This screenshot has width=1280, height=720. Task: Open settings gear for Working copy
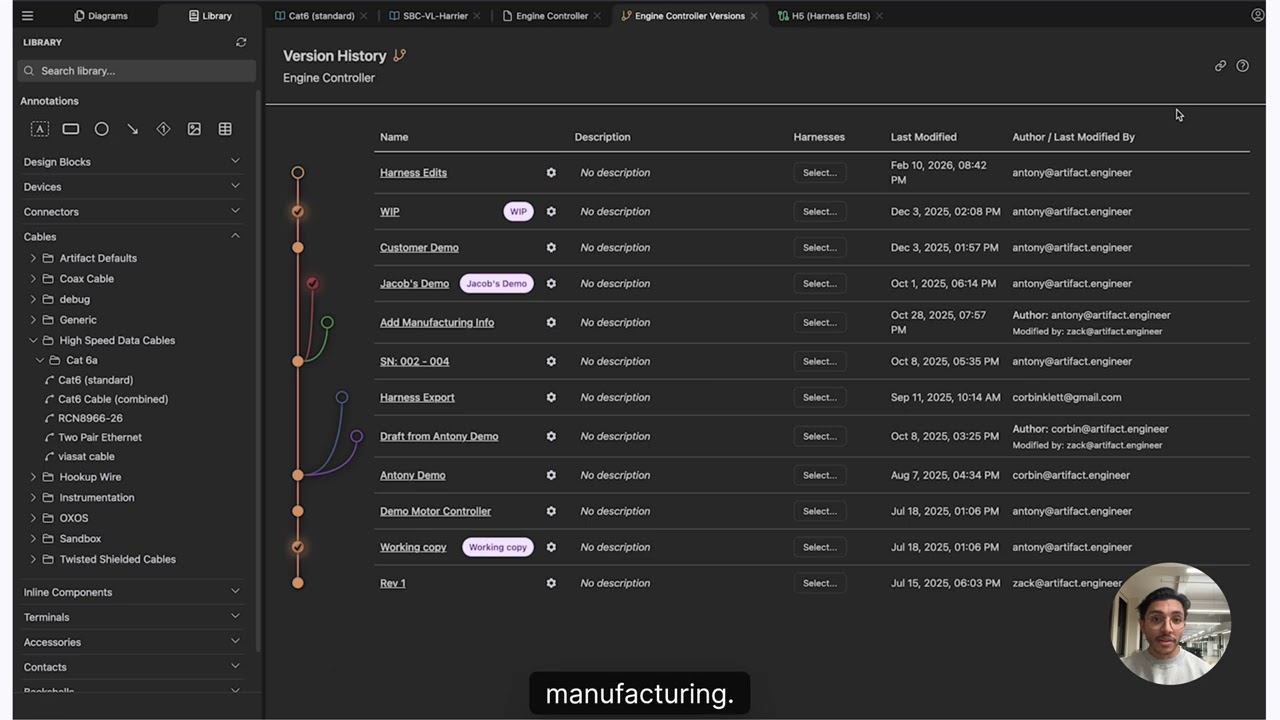[x=551, y=548]
